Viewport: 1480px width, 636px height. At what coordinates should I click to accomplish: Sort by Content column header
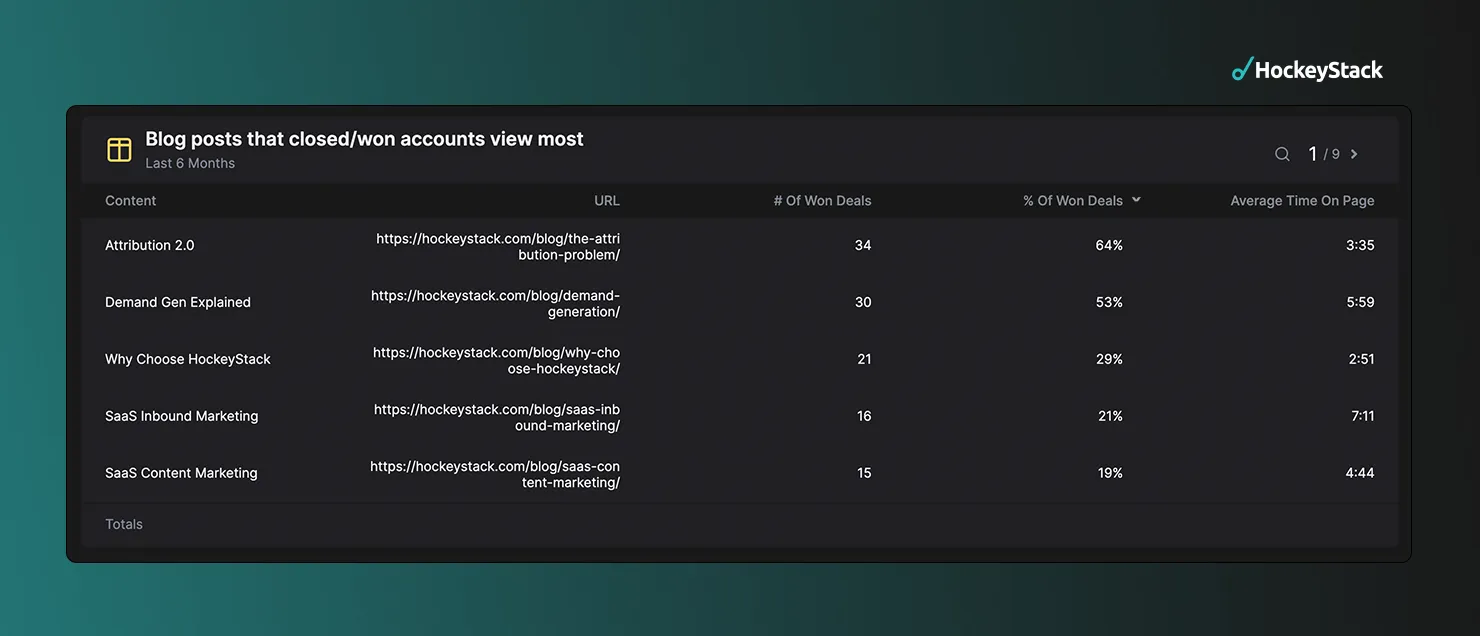[131, 201]
